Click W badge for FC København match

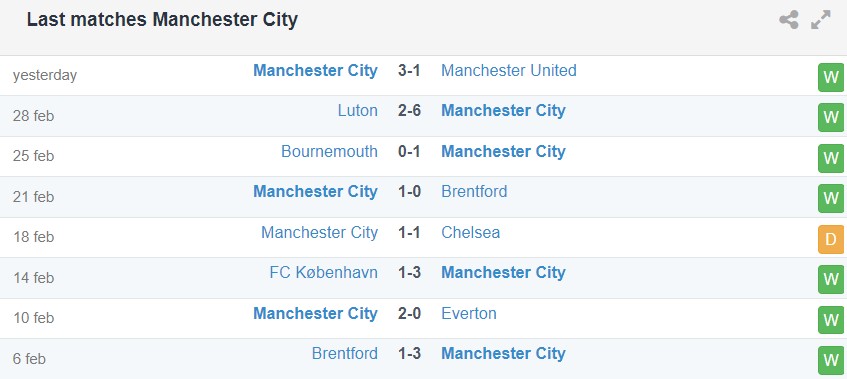coord(830,280)
